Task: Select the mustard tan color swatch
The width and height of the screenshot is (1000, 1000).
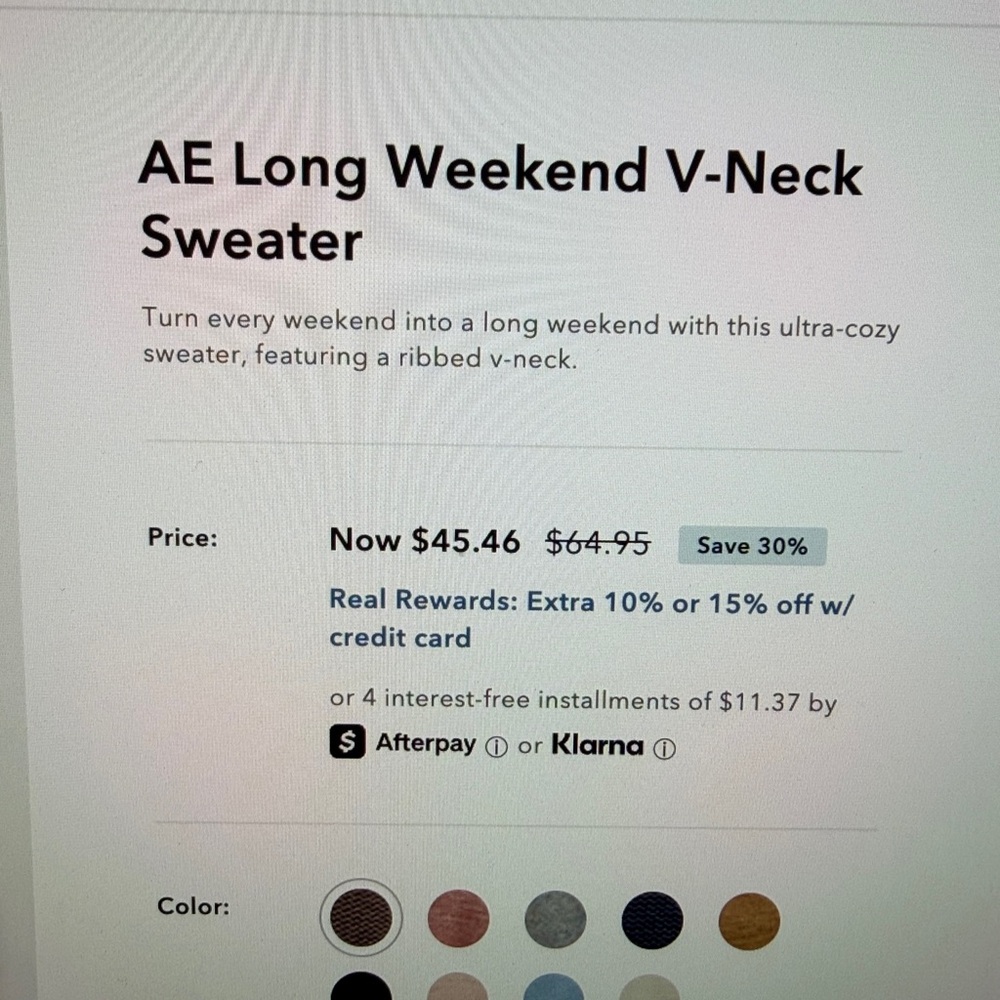Action: (749, 922)
